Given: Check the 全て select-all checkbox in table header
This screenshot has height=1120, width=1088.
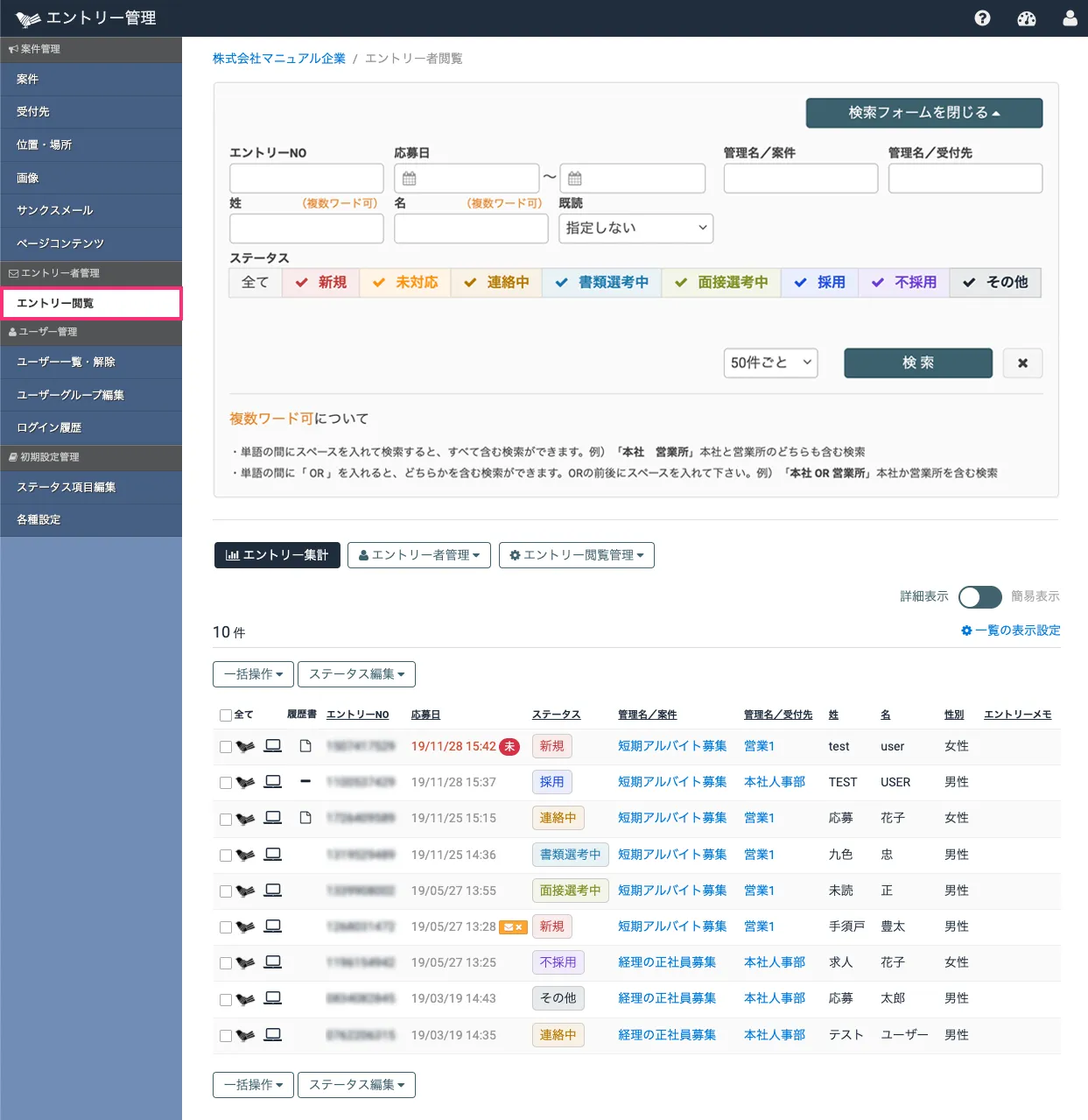Looking at the screenshot, I should [226, 715].
